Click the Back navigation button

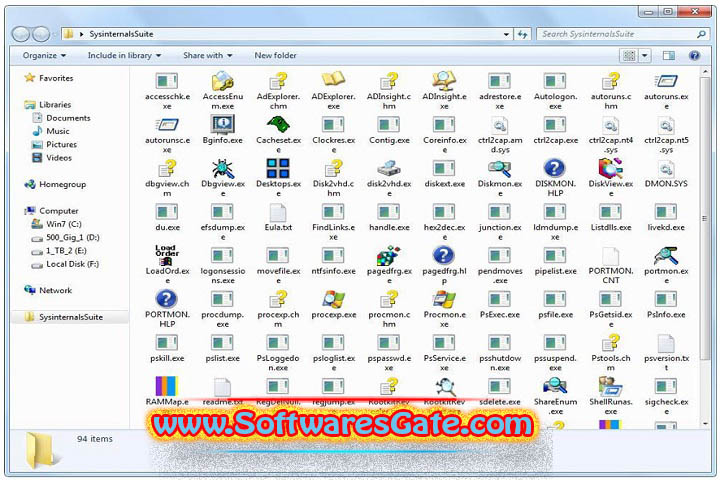[20, 34]
